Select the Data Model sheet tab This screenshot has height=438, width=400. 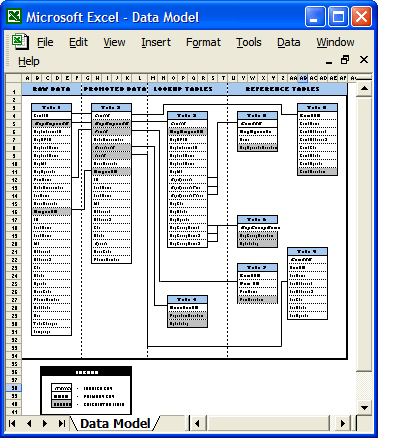[x=115, y=423]
